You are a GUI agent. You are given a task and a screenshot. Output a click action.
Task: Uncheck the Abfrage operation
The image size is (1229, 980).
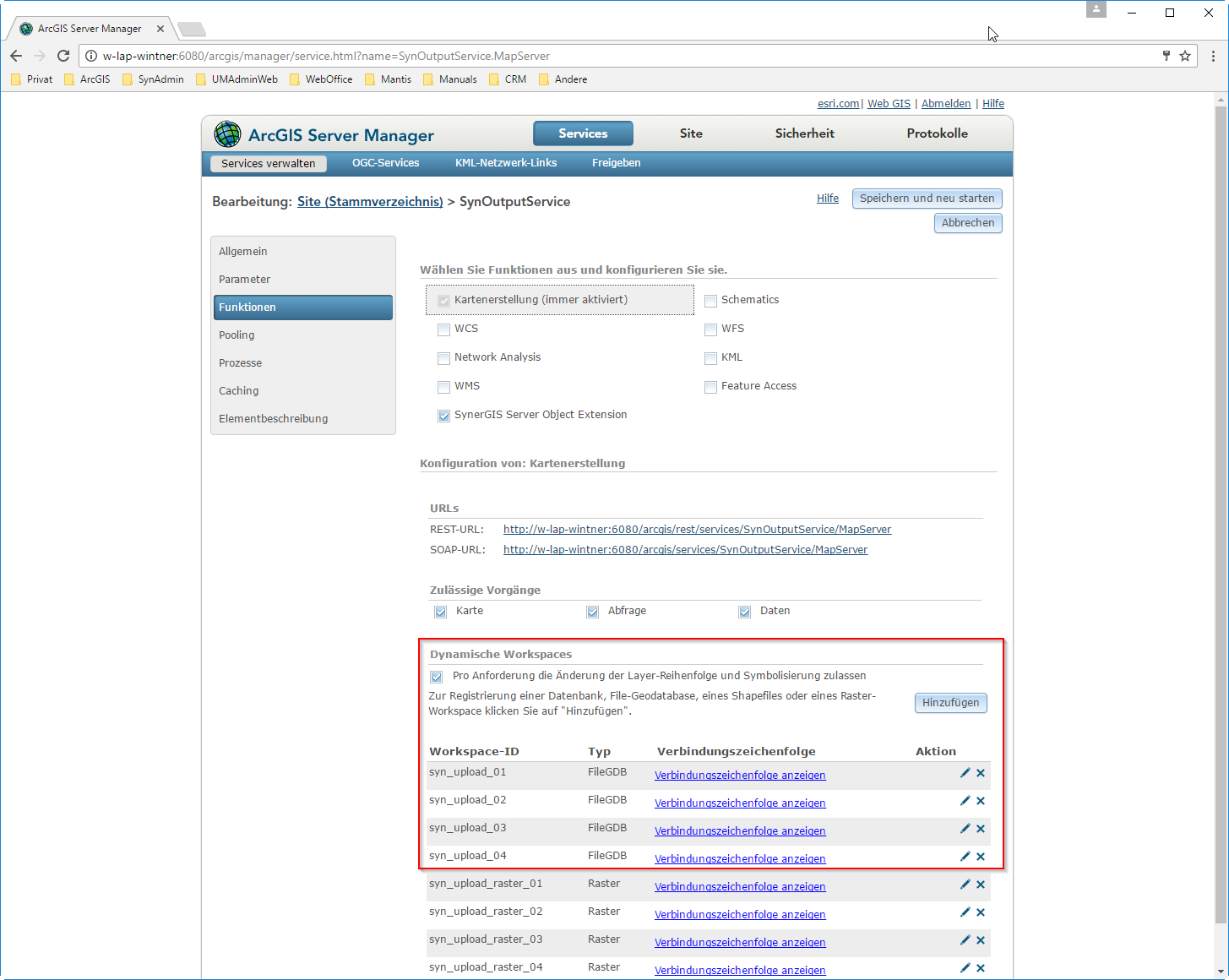click(592, 611)
